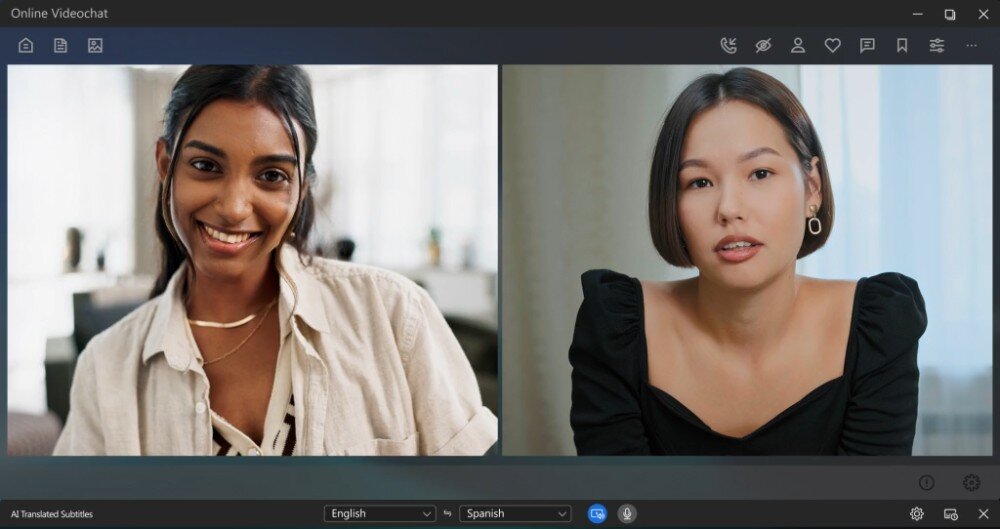Open the image gallery icon
This screenshot has height=529, width=1000.
coord(95,45)
